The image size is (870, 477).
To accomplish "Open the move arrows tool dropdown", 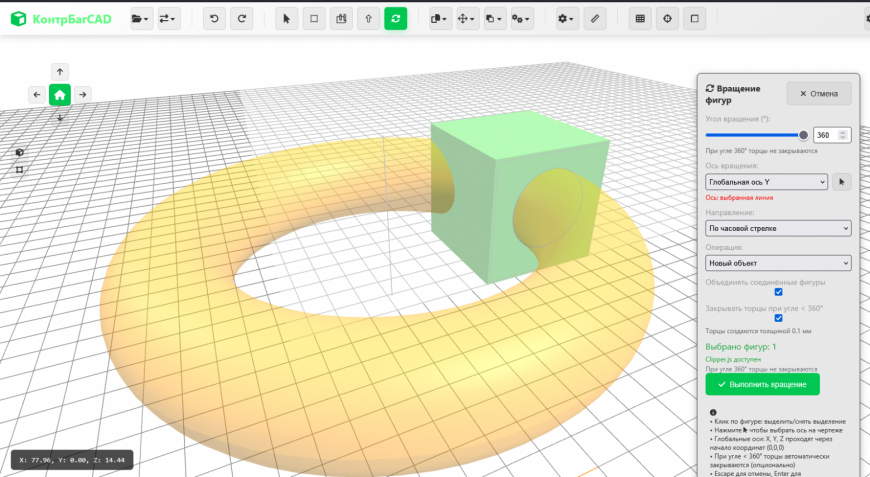I will coord(468,19).
